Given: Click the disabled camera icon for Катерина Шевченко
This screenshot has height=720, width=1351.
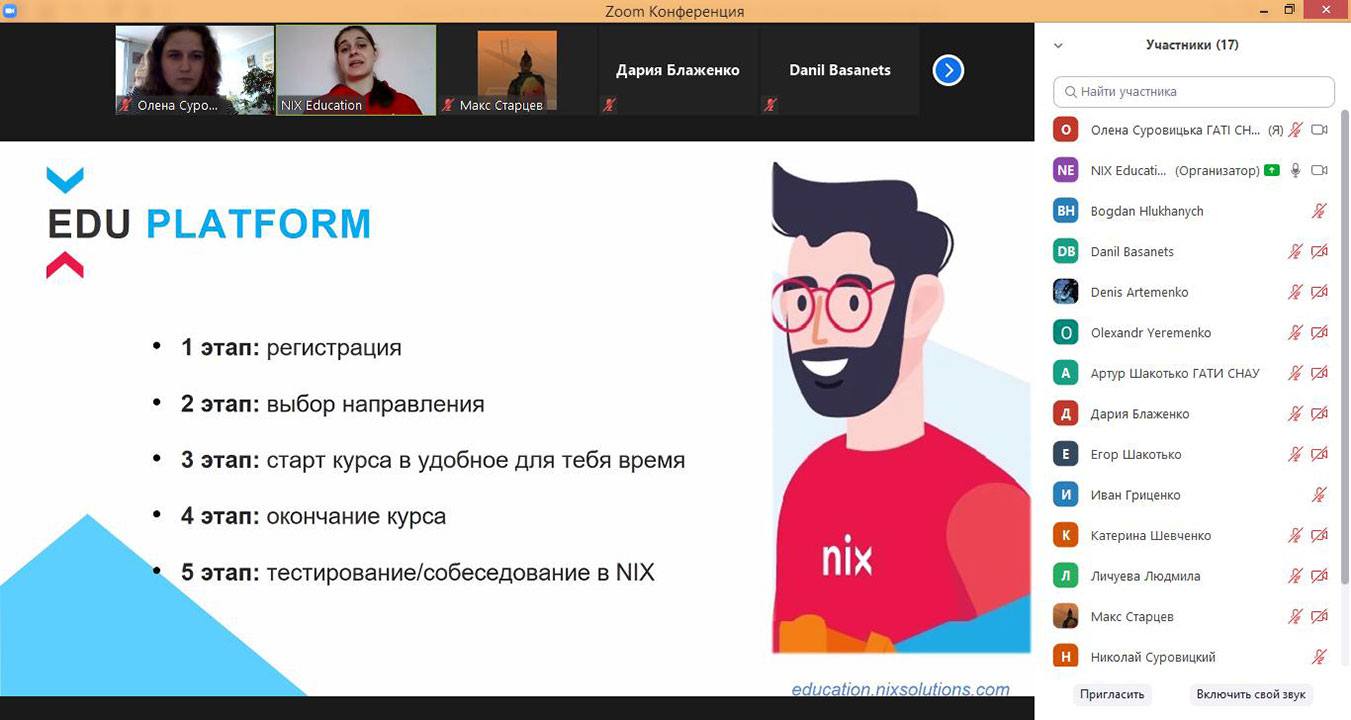Looking at the screenshot, I should tap(1319, 535).
